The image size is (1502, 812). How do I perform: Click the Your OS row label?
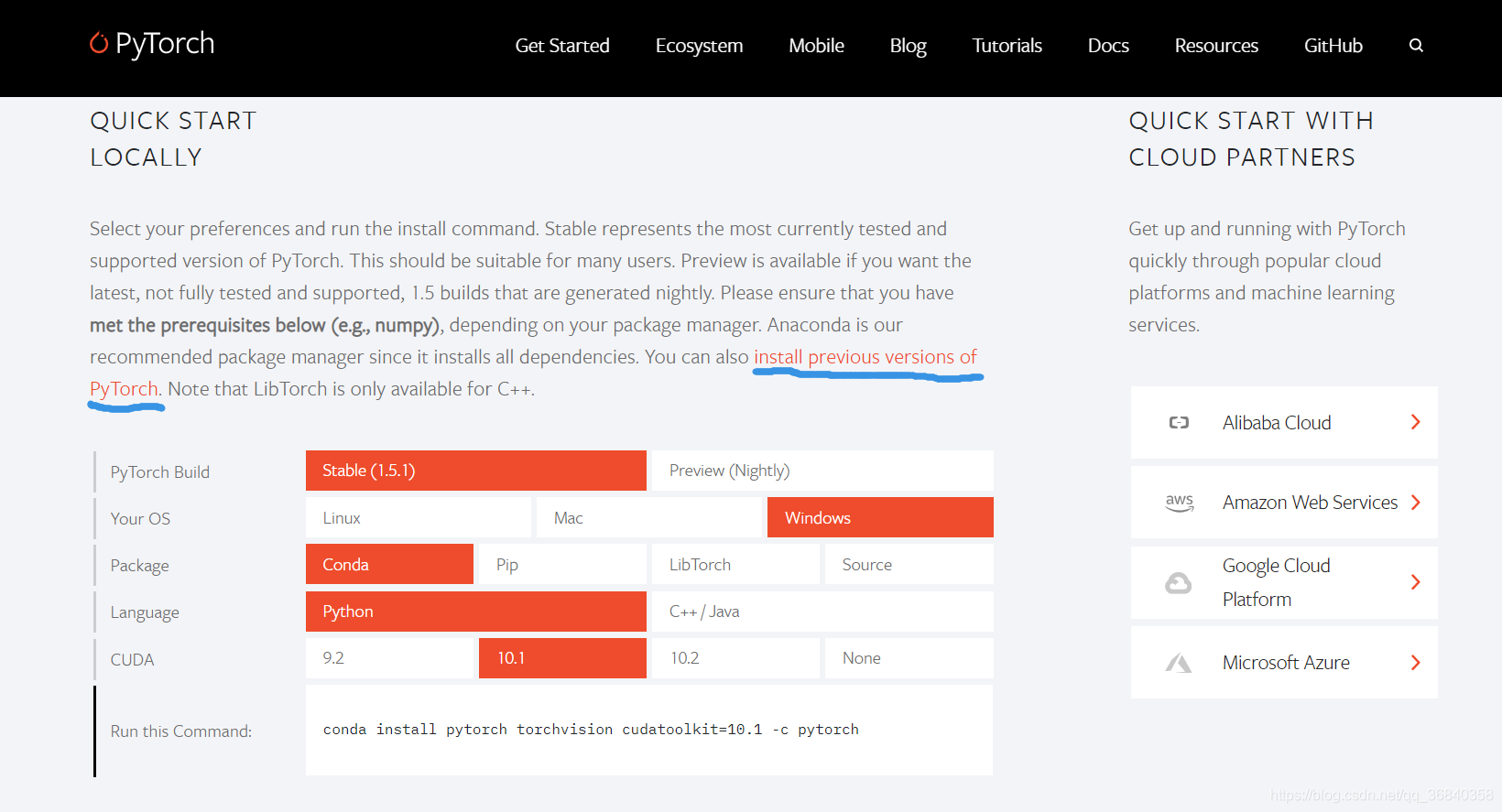(140, 519)
